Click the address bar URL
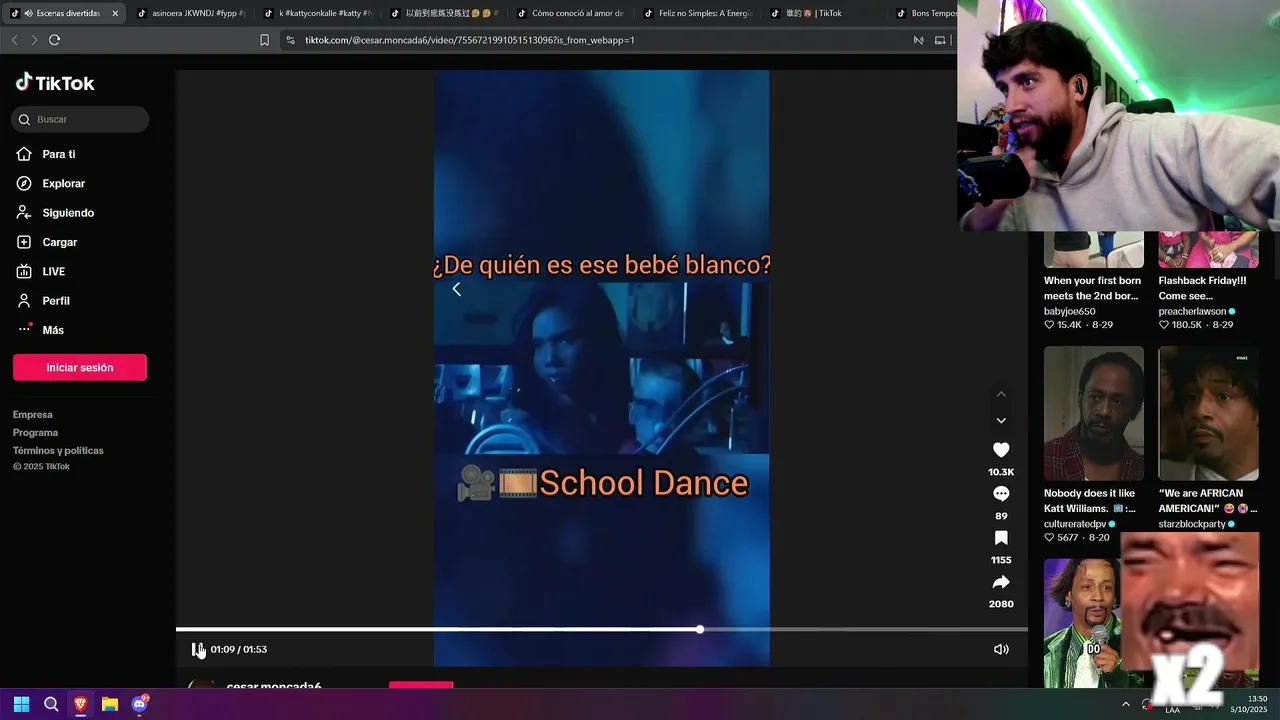The image size is (1280, 720). tap(470, 40)
